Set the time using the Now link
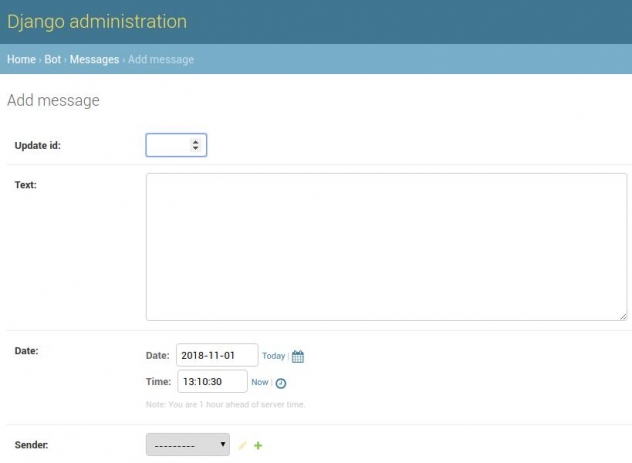The image size is (632, 463). (x=259, y=382)
